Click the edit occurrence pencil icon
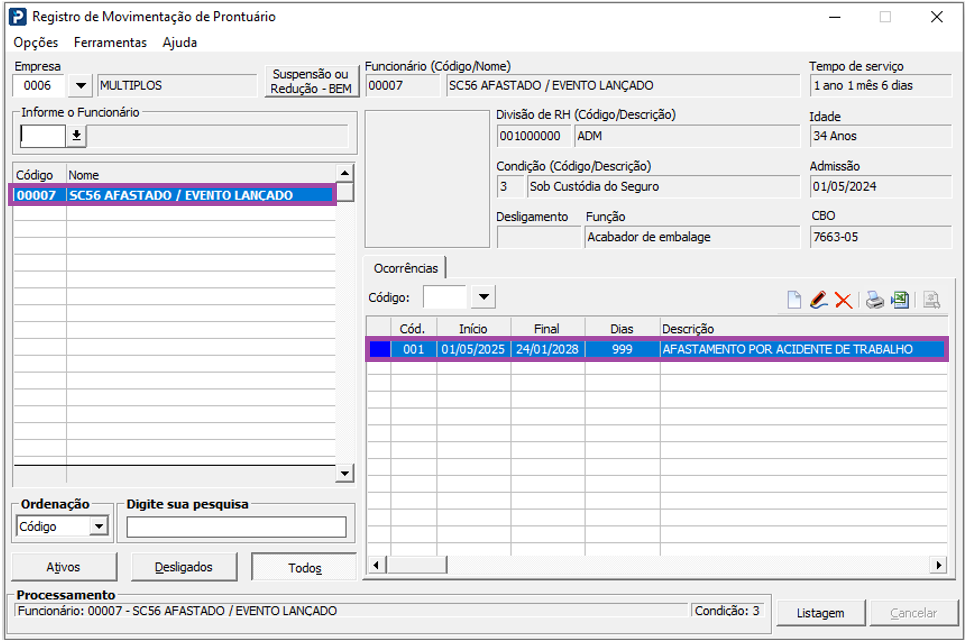Image resolution: width=966 pixels, height=640 pixels. point(818,300)
